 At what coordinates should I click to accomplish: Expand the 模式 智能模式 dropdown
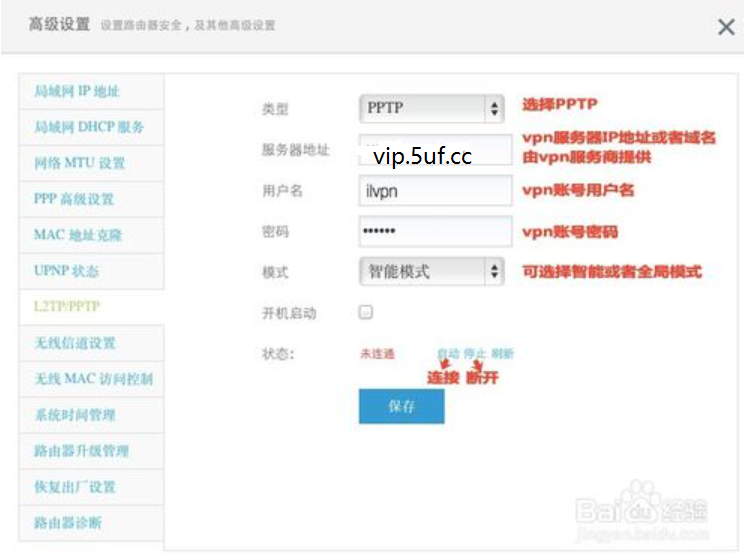pyautogui.click(x=432, y=270)
